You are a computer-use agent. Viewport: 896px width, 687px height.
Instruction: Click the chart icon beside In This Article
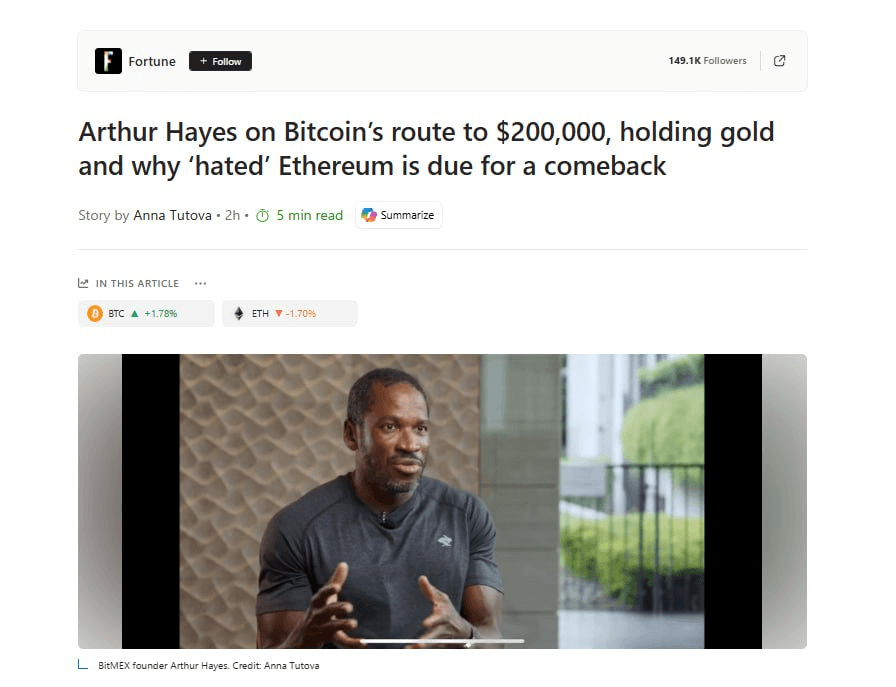[83, 283]
